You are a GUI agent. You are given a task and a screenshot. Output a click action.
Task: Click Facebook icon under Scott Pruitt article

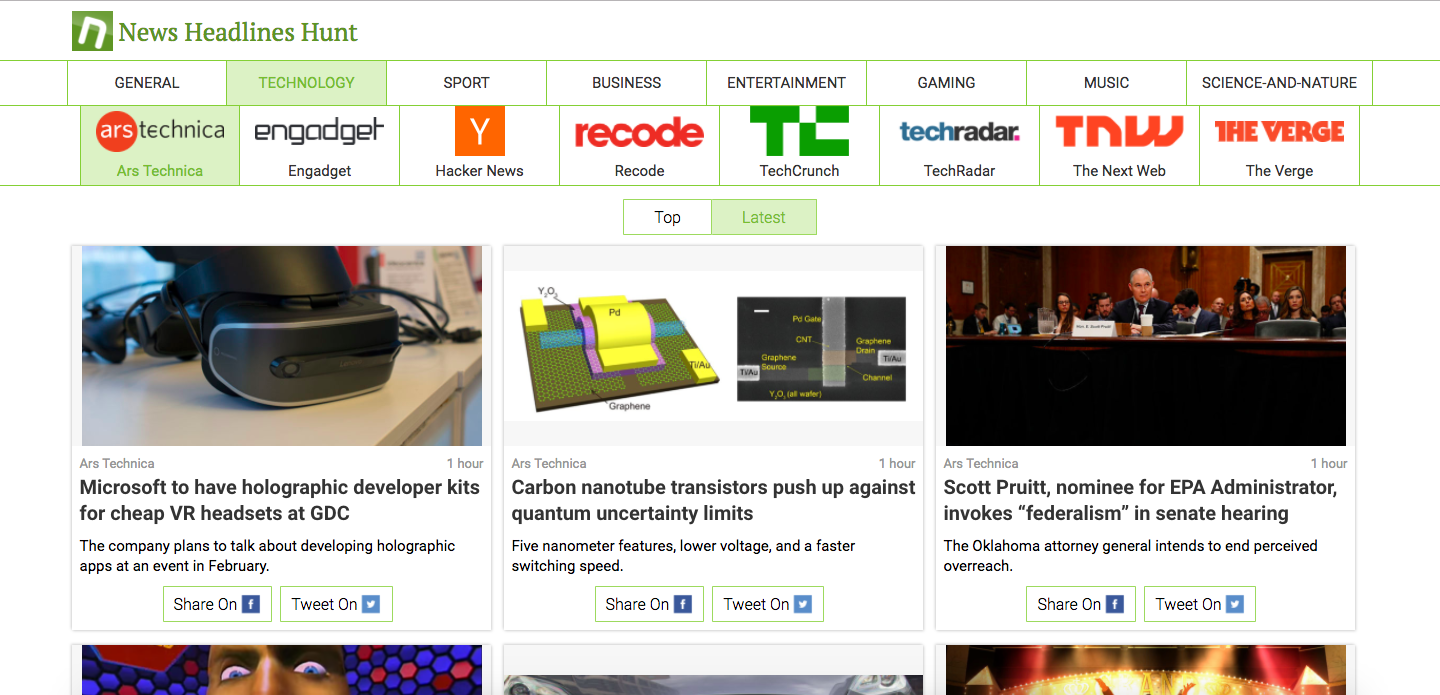[1115, 604]
